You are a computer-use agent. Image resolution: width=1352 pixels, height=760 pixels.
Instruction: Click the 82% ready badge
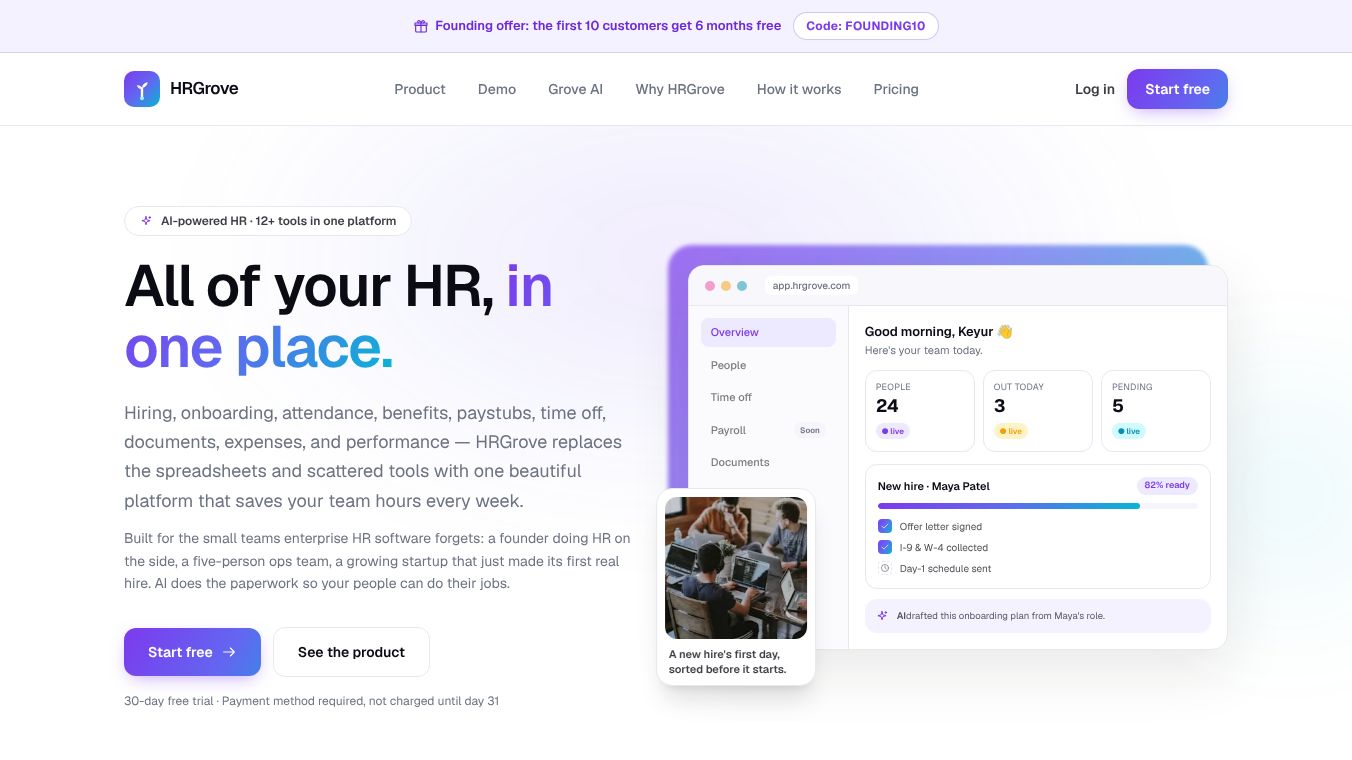pyautogui.click(x=1167, y=485)
